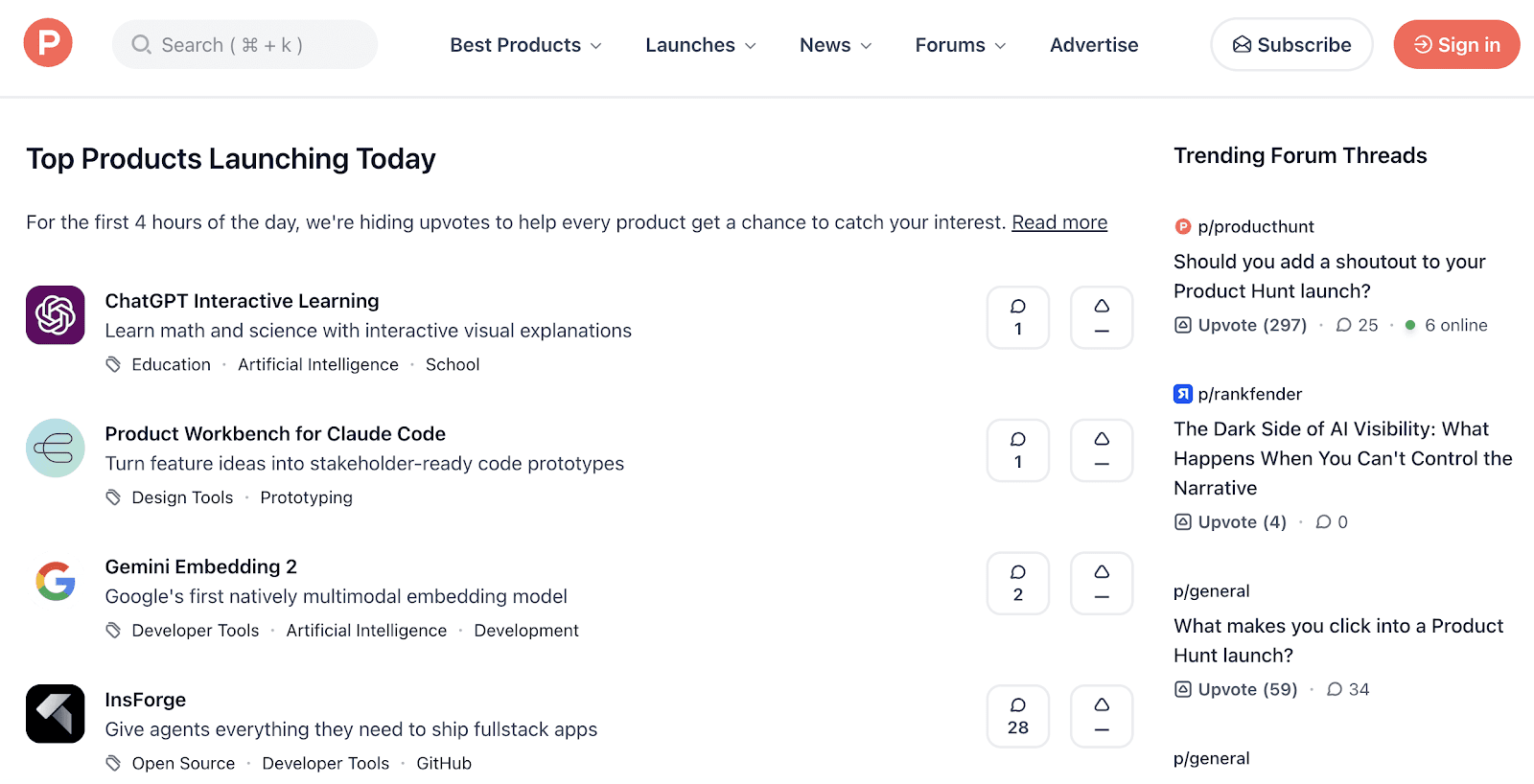Open the InsForge product icon
Screen dimensions: 1534x784
click(x=55, y=714)
